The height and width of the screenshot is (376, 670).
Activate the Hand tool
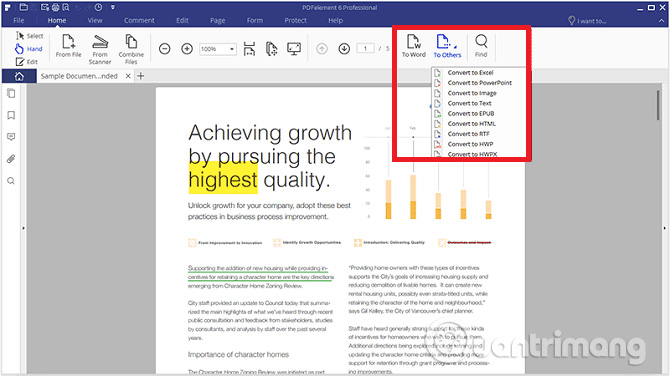point(29,49)
